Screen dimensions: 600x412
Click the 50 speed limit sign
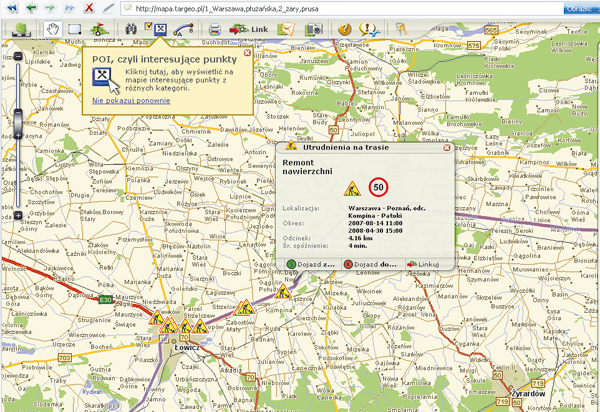[378, 186]
